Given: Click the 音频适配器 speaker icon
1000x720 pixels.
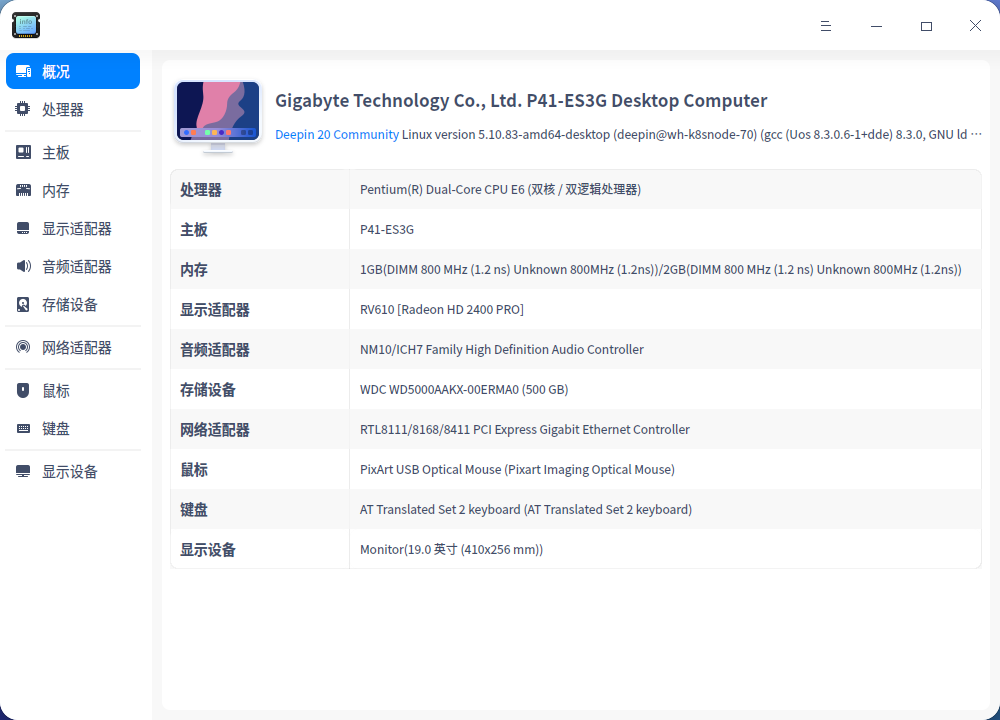Looking at the screenshot, I should tap(22, 266).
